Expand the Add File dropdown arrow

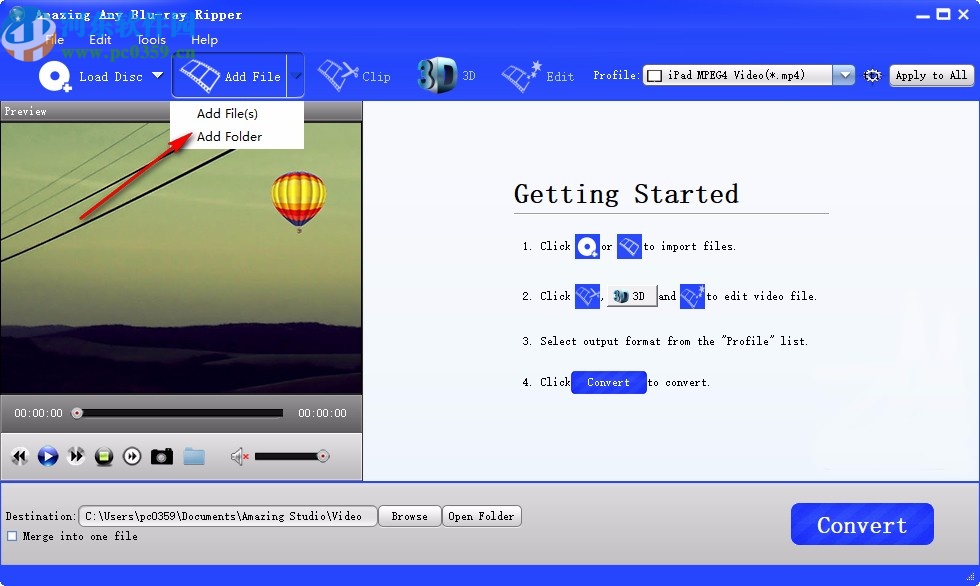[x=295, y=75]
